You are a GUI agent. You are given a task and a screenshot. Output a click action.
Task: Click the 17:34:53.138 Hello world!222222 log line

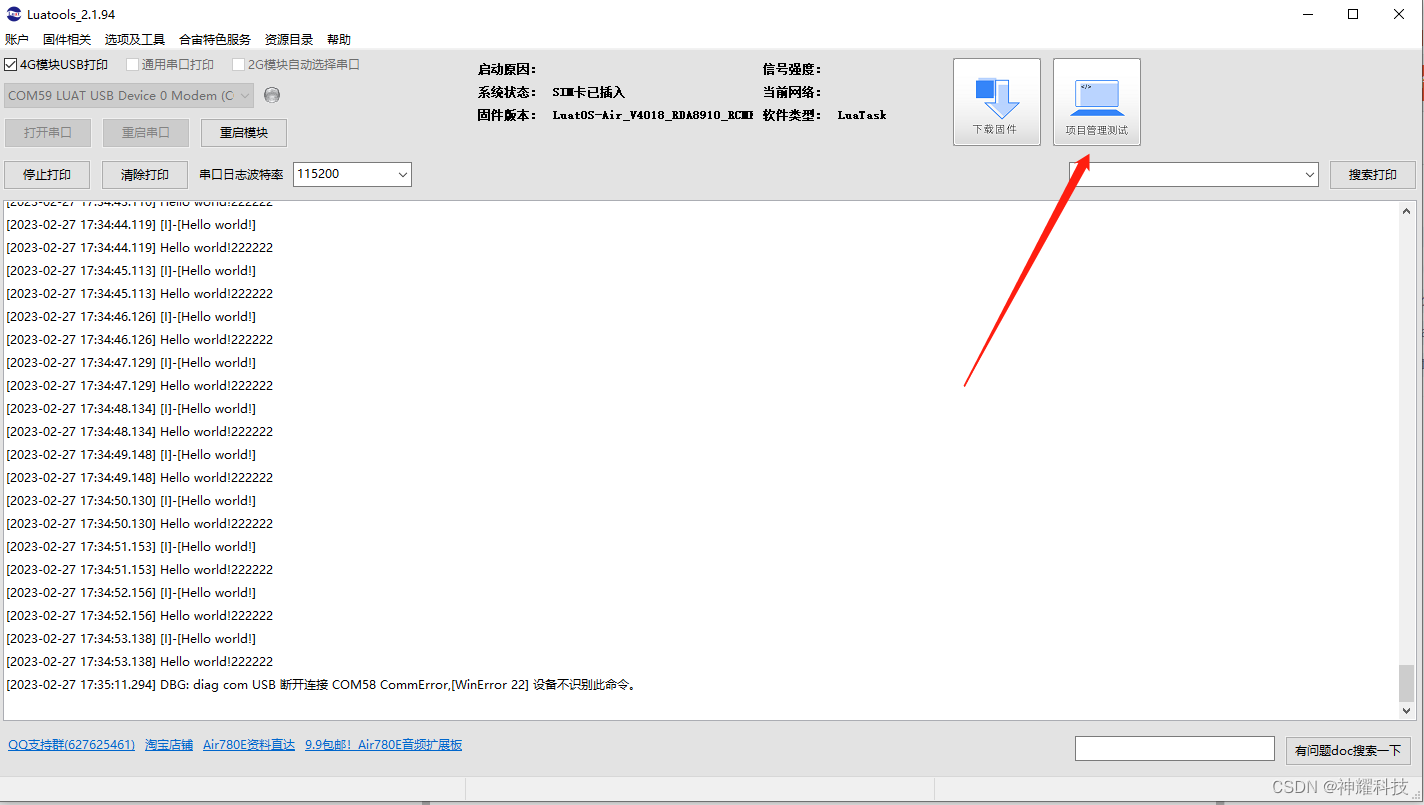pyautogui.click(x=139, y=661)
